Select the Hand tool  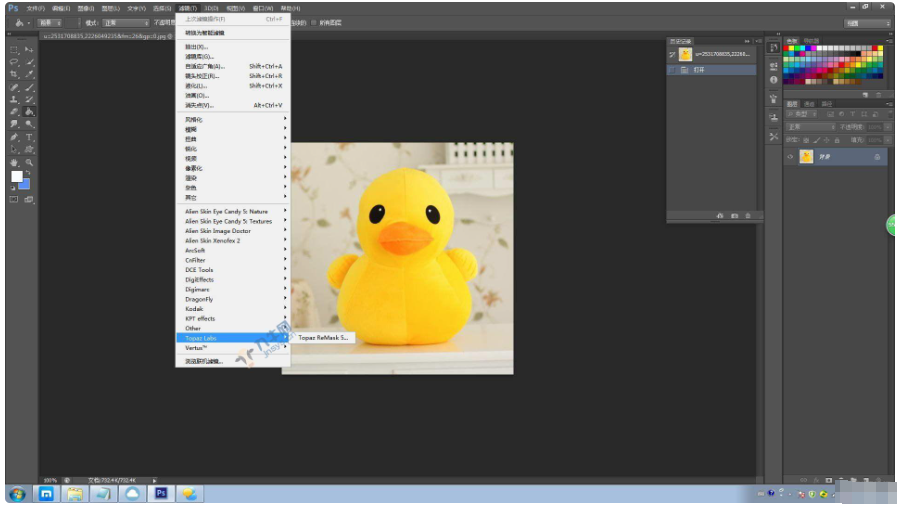[14, 162]
